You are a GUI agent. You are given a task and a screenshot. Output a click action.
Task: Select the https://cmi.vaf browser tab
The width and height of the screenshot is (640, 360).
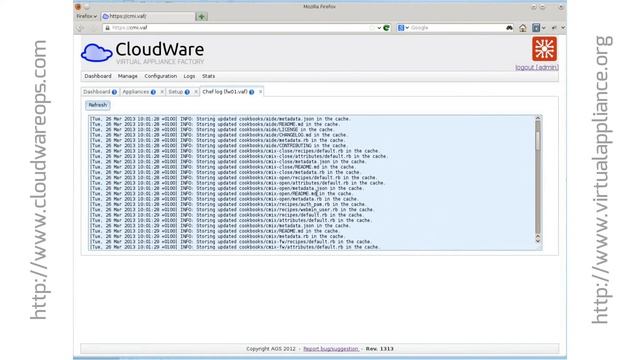pyautogui.click(x=148, y=16)
